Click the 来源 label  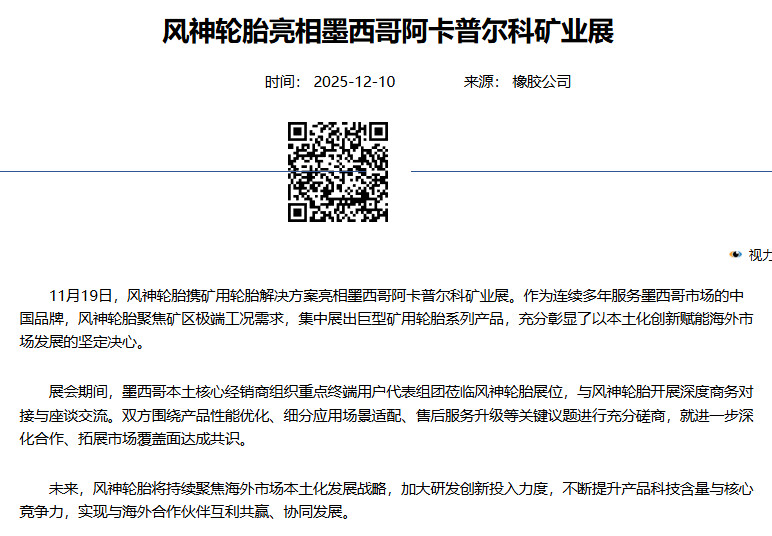(x=482, y=82)
